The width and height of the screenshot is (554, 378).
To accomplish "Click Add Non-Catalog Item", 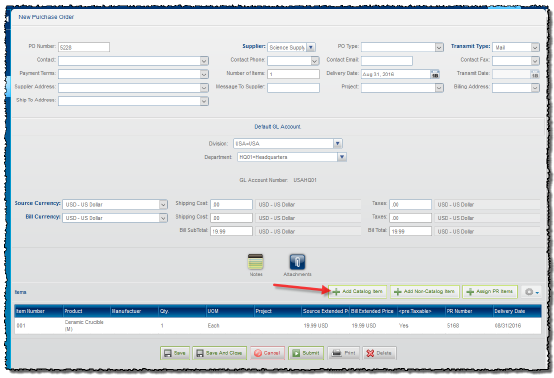I will (x=425, y=292).
